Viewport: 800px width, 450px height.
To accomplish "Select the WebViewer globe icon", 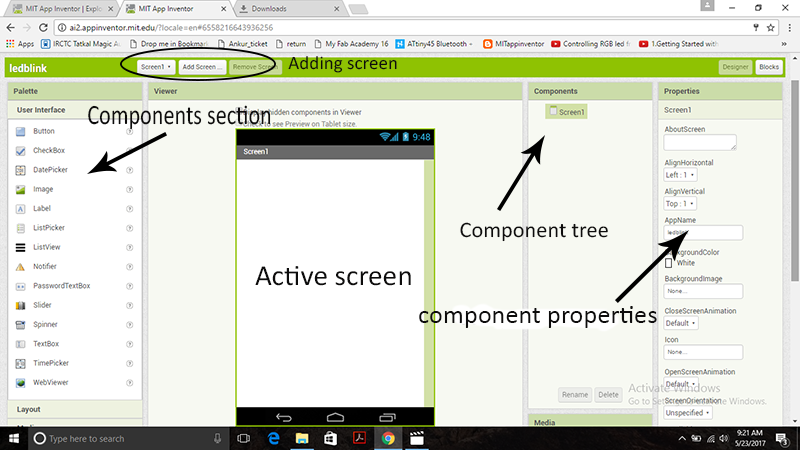I will (20, 383).
